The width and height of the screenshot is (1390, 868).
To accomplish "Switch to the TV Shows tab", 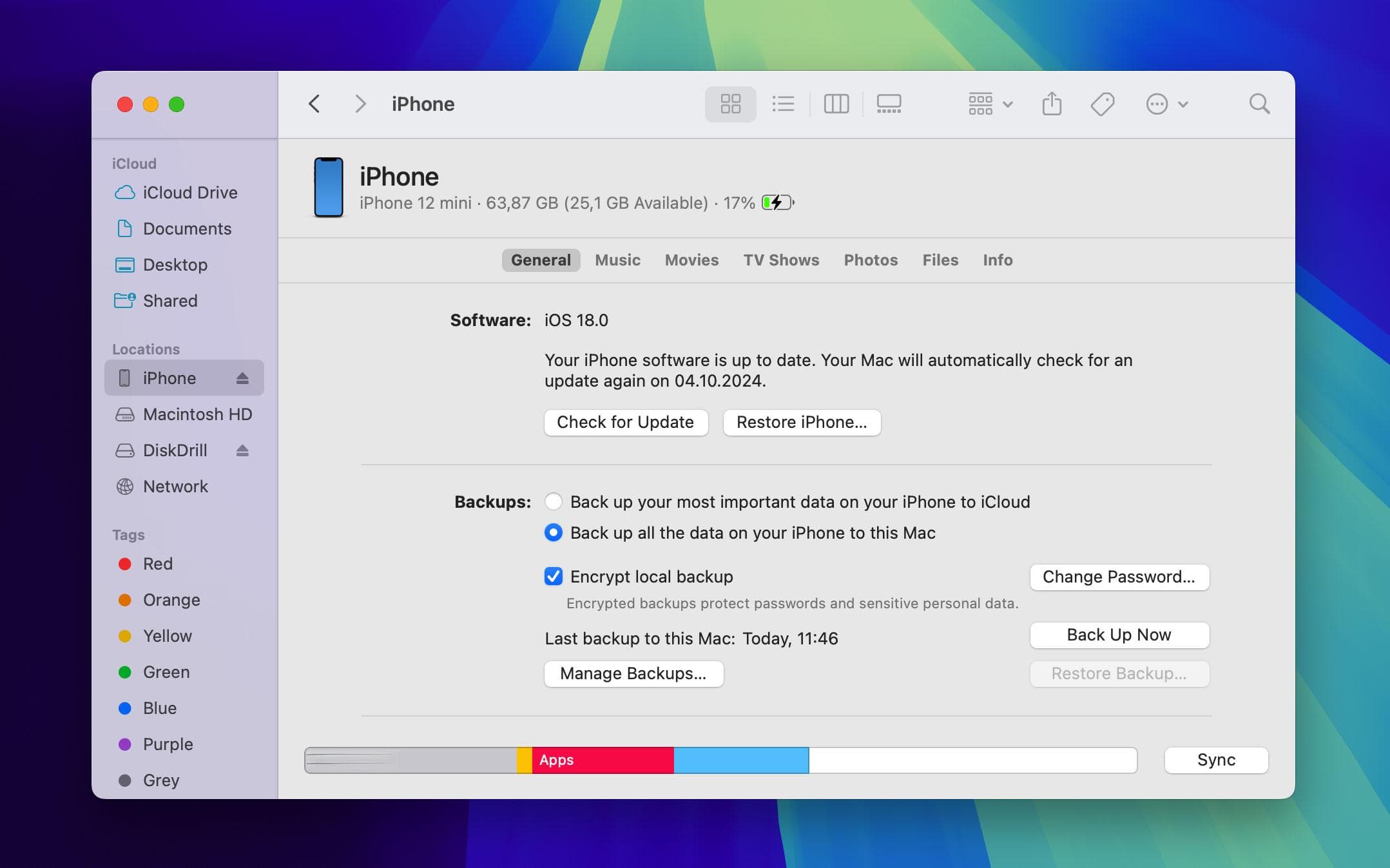I will click(781, 260).
